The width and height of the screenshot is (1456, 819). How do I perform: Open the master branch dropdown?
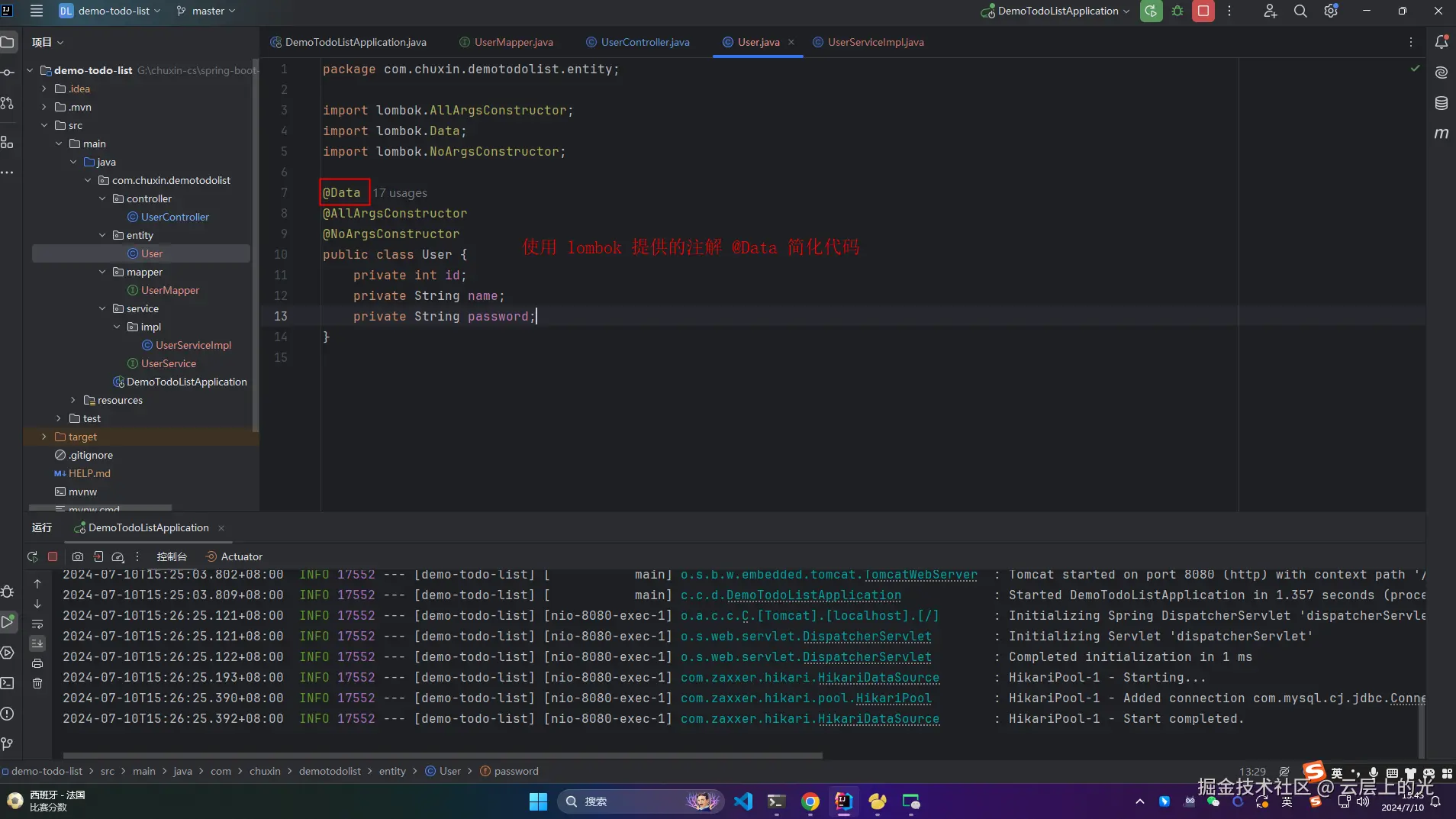point(206,11)
